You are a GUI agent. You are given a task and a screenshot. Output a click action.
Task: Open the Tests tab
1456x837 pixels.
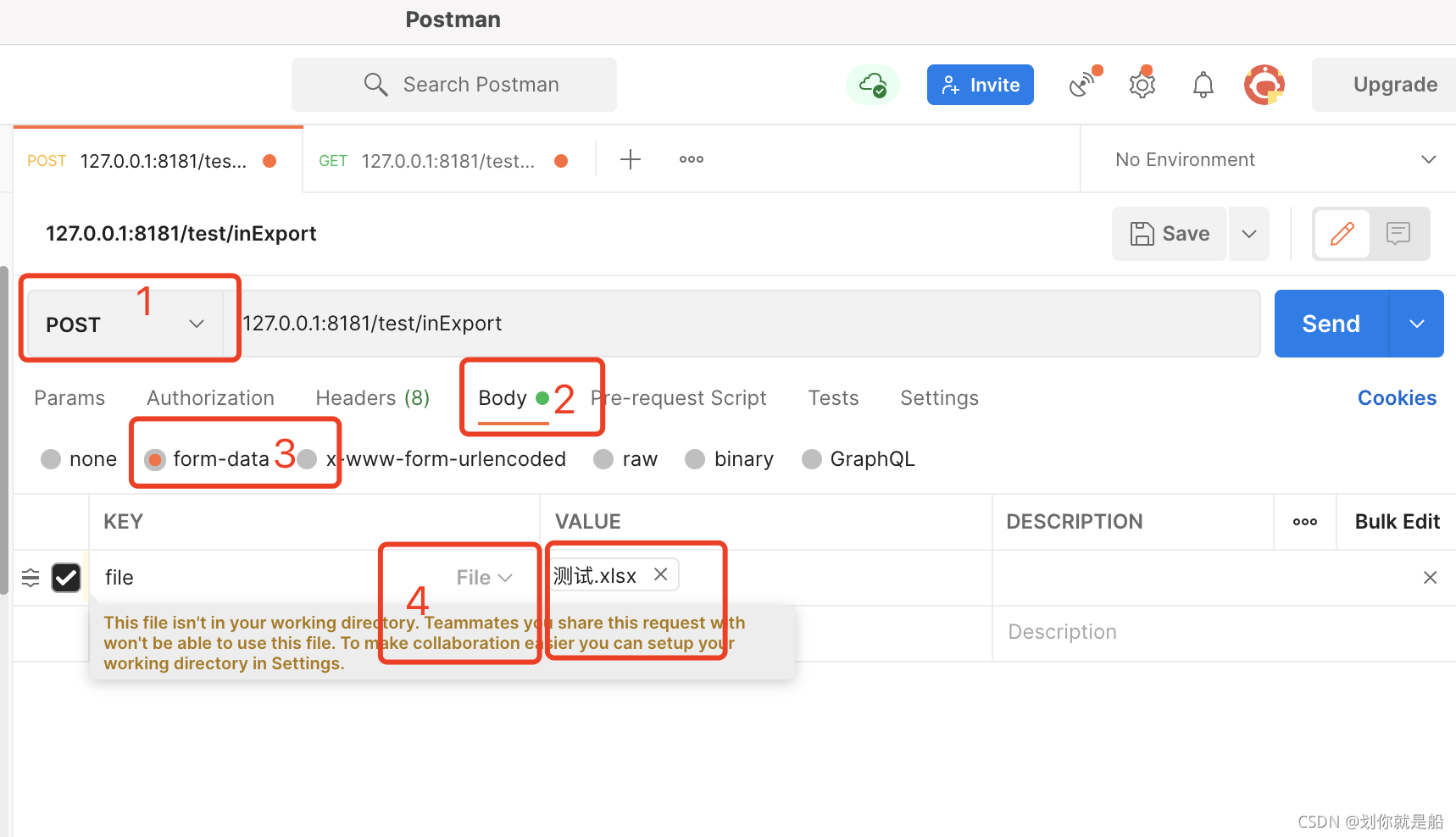pyautogui.click(x=833, y=398)
